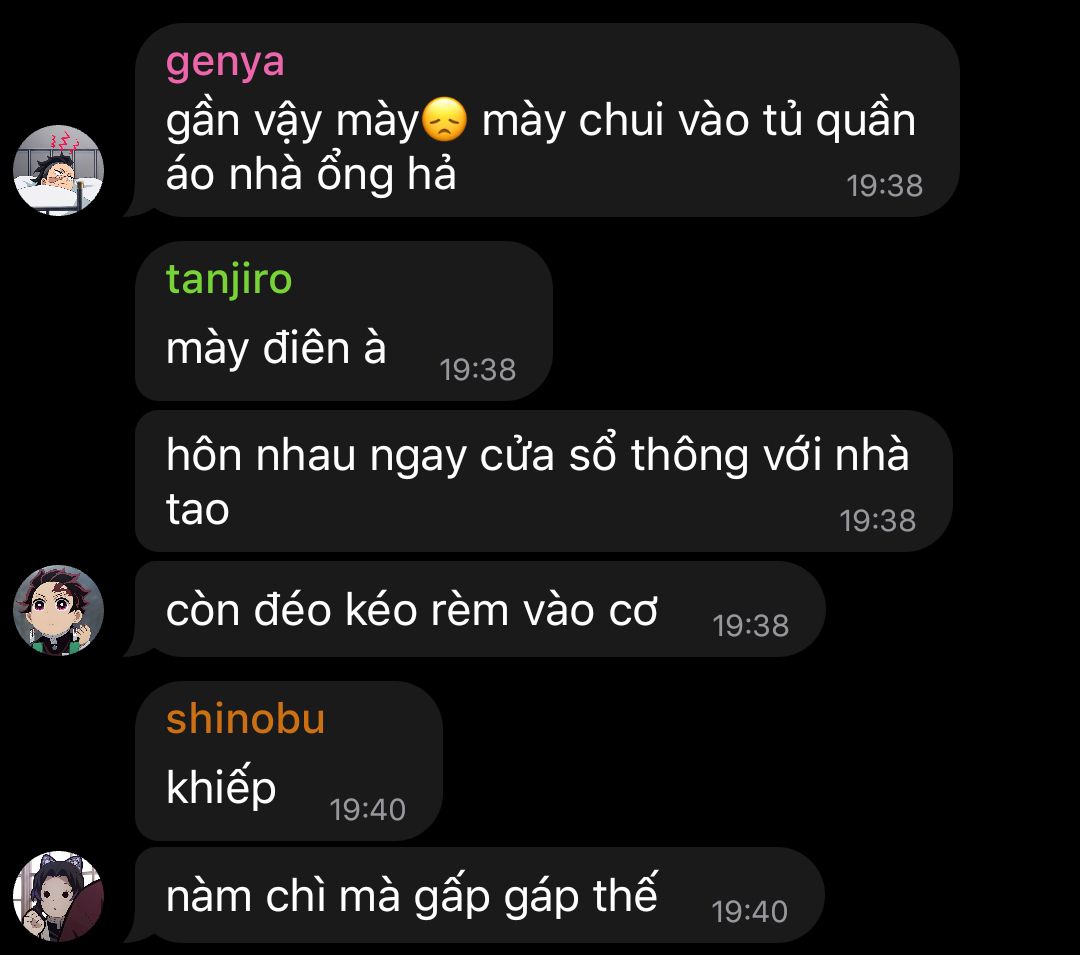Image resolution: width=1080 pixels, height=955 pixels.
Task: Click the timestamp on 'mày điên à'
Action: click(x=478, y=370)
